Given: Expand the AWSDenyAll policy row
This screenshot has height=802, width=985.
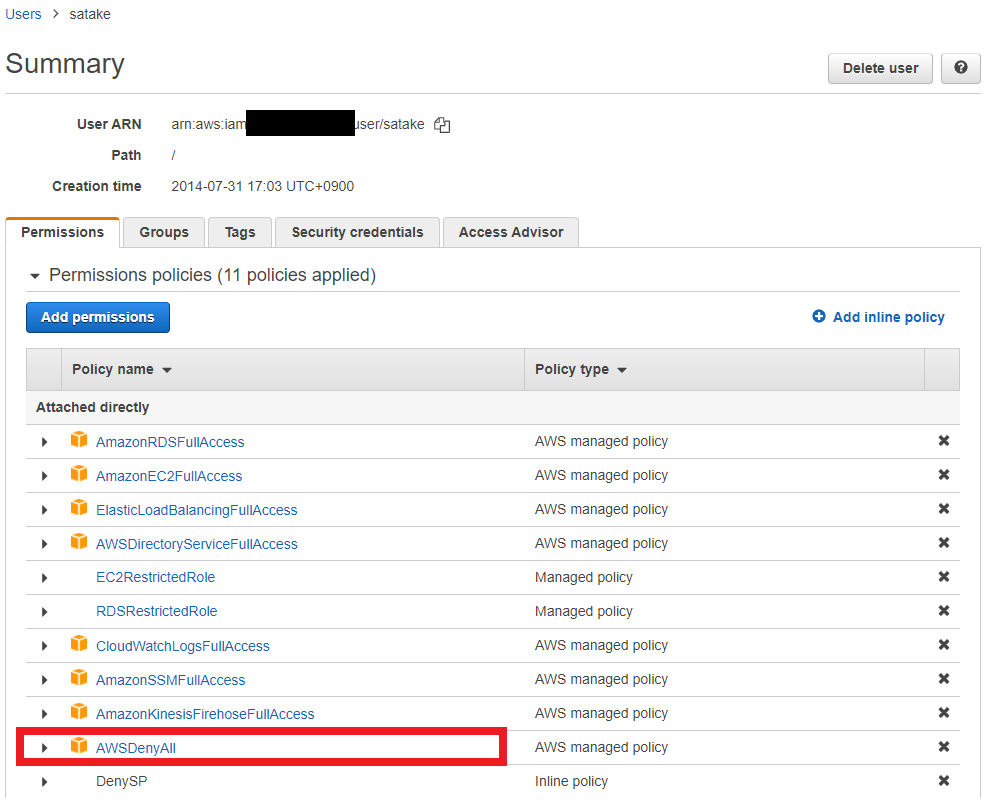Looking at the screenshot, I should [44, 748].
